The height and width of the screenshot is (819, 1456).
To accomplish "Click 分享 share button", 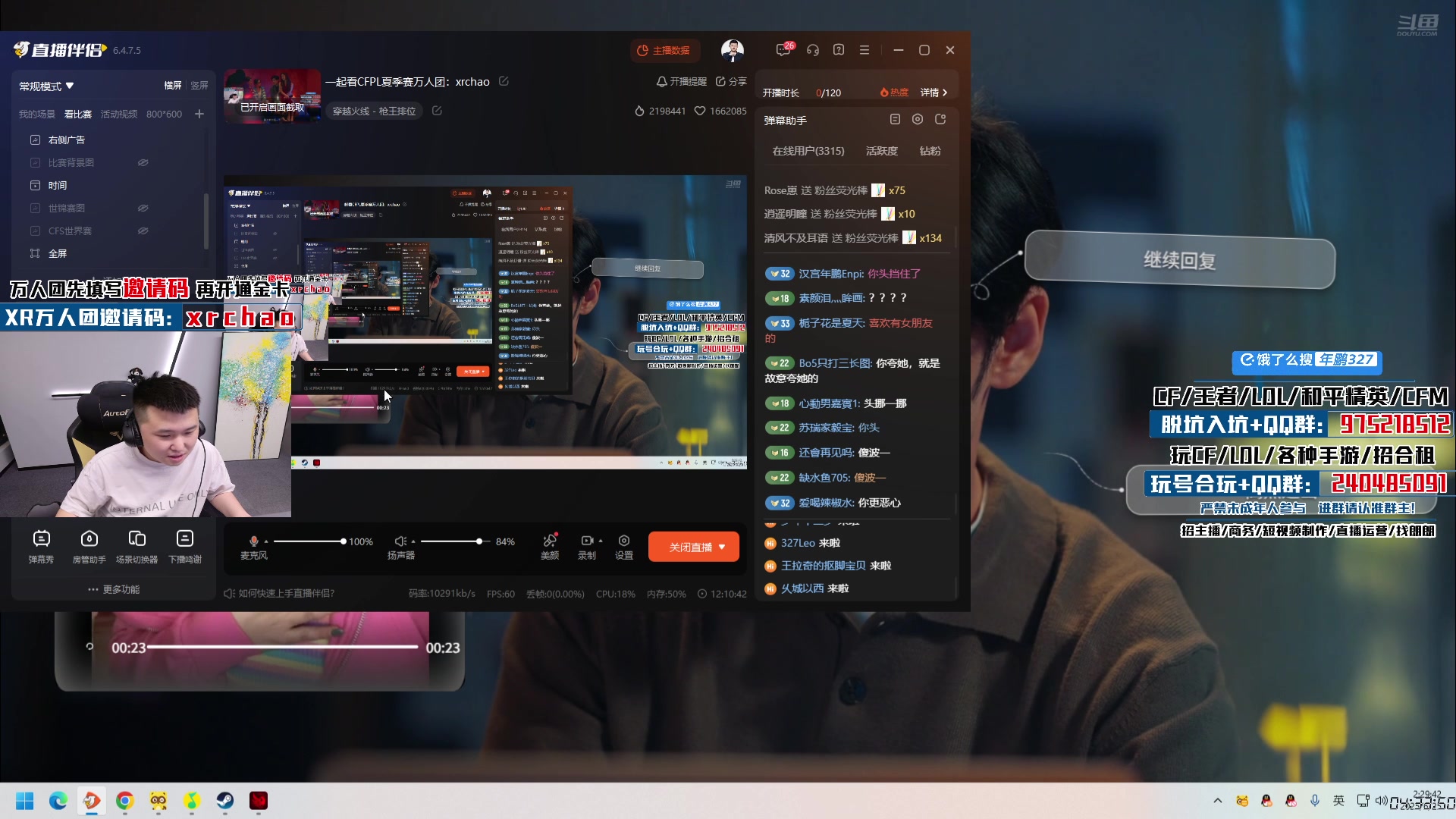I will (x=731, y=81).
